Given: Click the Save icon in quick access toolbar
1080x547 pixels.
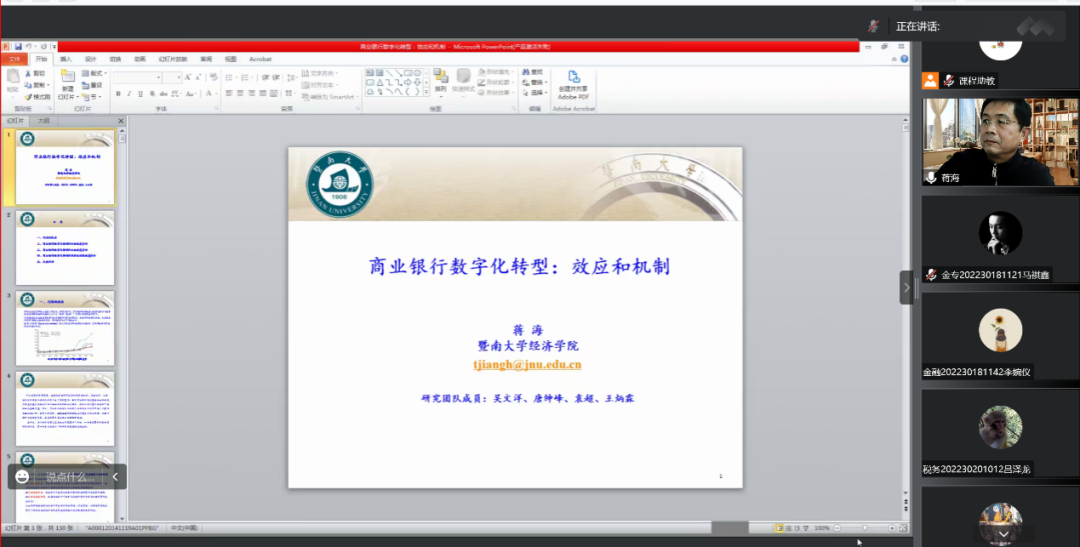Looking at the screenshot, I should click(17, 47).
